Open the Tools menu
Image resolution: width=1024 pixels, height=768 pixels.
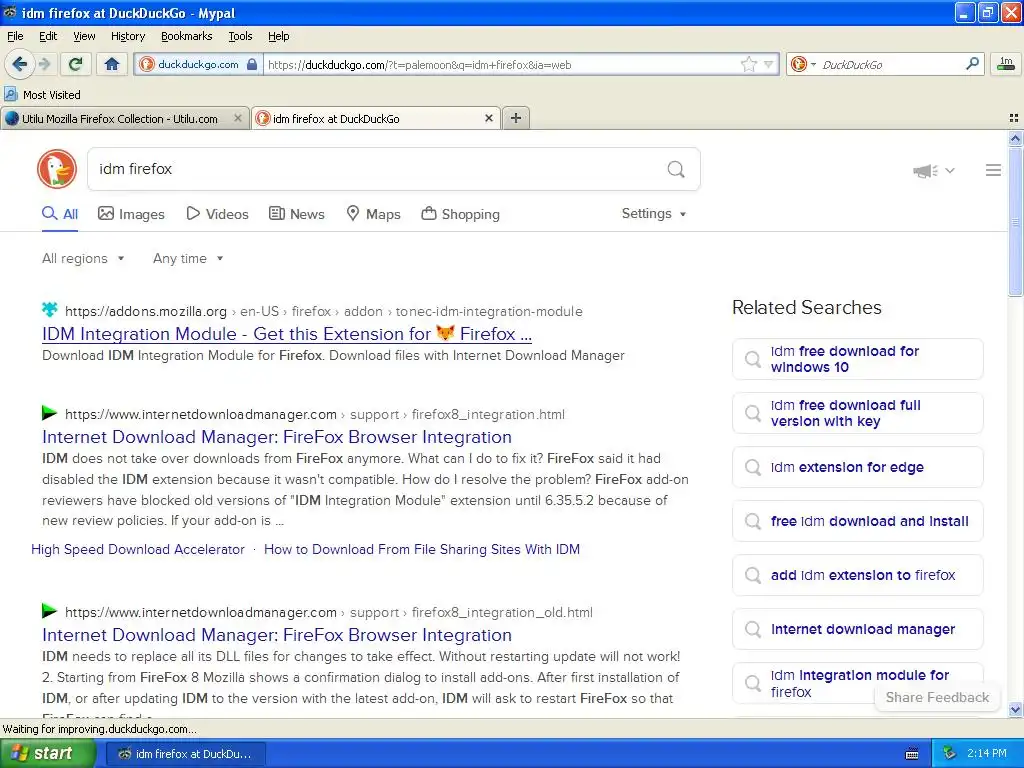(240, 36)
